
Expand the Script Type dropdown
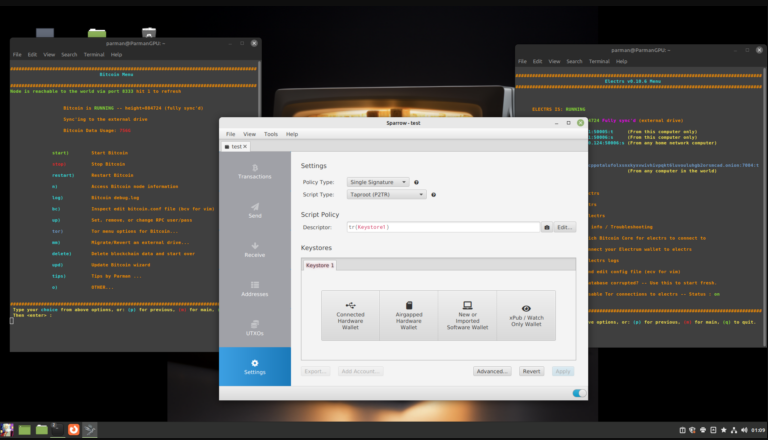378,195
